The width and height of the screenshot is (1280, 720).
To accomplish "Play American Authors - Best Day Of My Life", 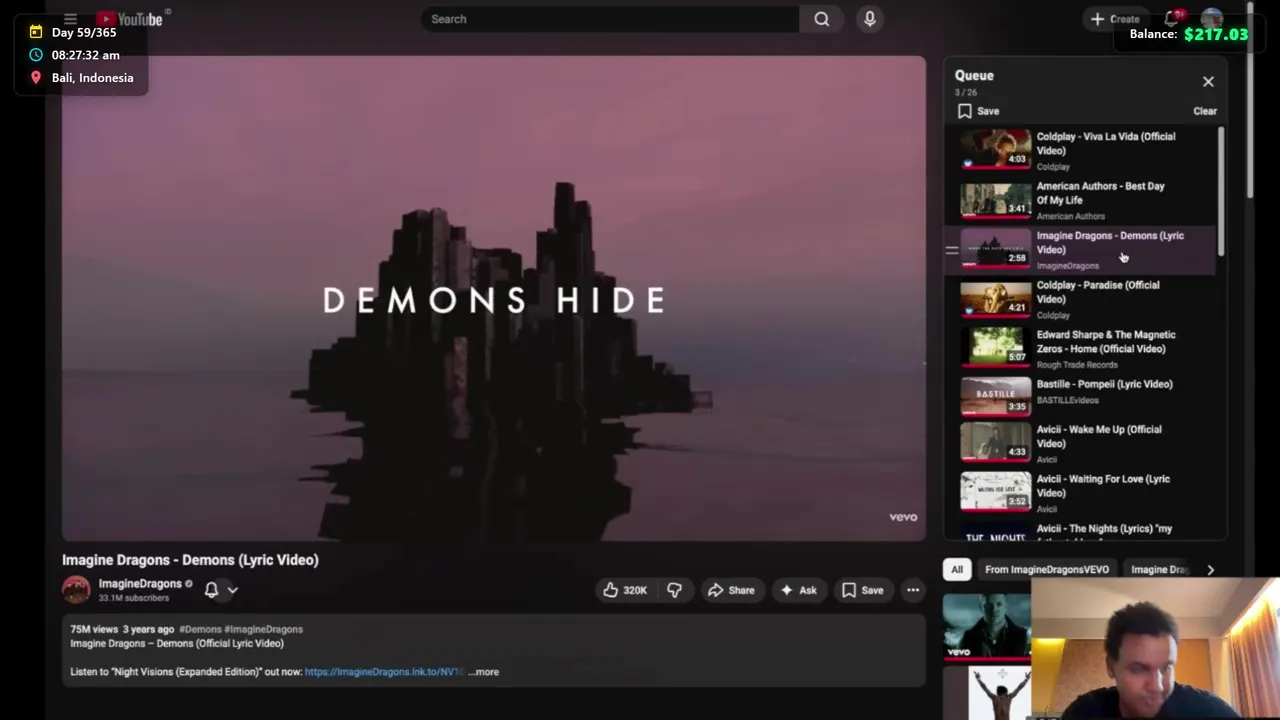I will [x=1080, y=199].
